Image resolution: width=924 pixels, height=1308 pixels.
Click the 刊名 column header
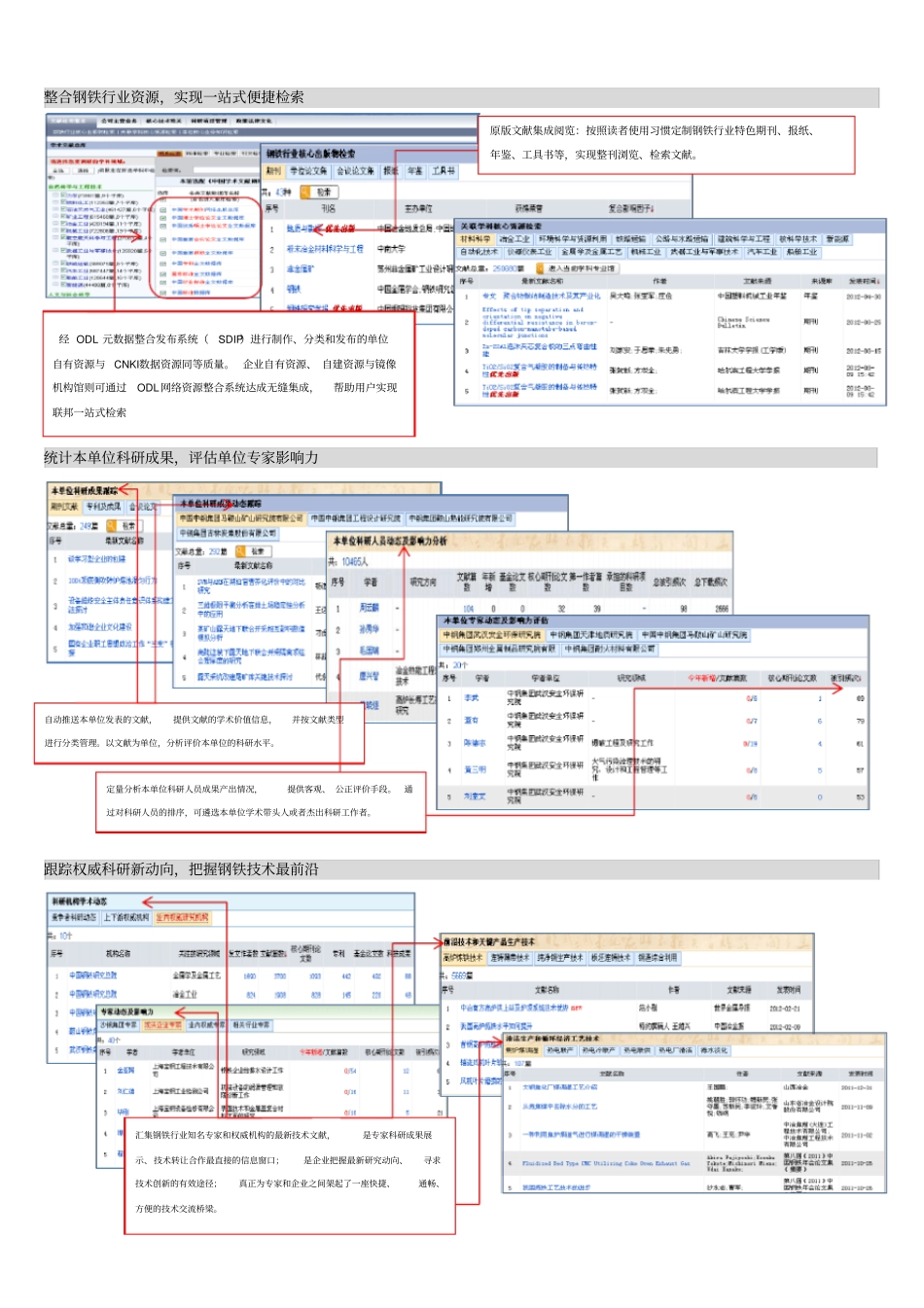click(x=328, y=209)
